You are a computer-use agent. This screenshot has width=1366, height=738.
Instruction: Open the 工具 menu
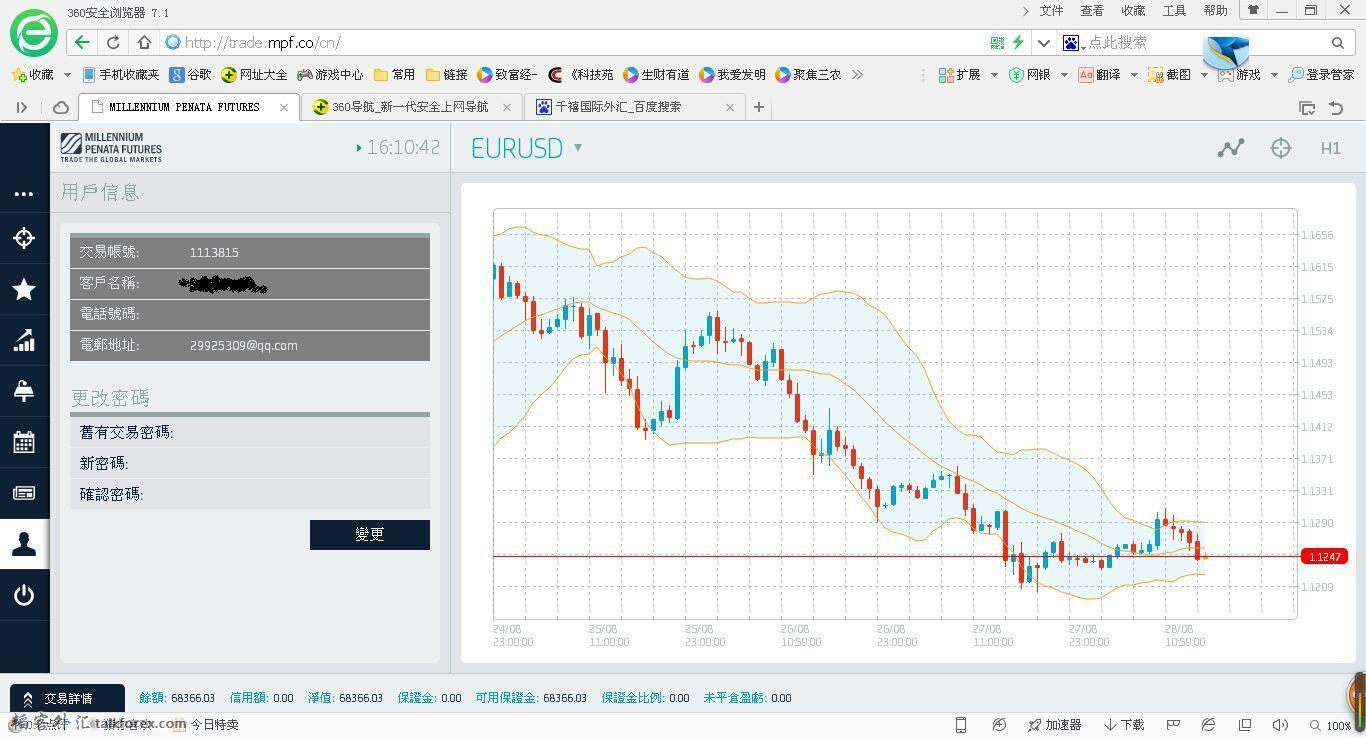[x=1174, y=11]
